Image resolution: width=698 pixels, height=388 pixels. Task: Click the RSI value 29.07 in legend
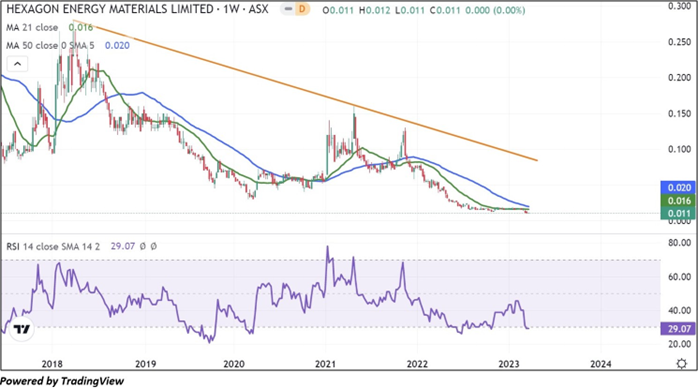tap(122, 246)
